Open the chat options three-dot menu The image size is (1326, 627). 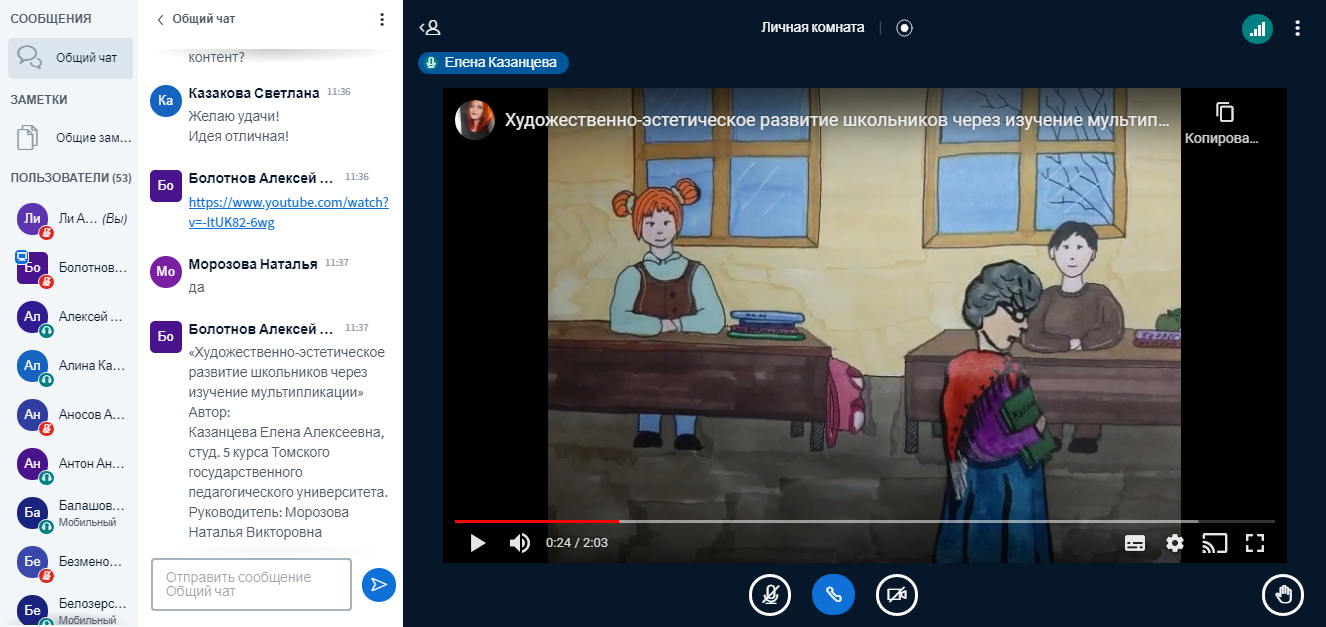pos(381,19)
